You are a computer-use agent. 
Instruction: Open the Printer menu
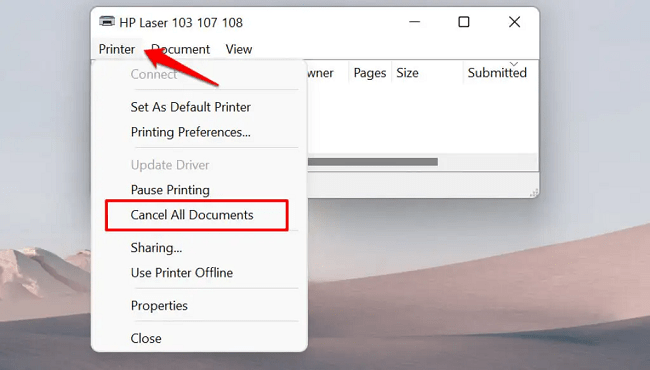(x=117, y=49)
